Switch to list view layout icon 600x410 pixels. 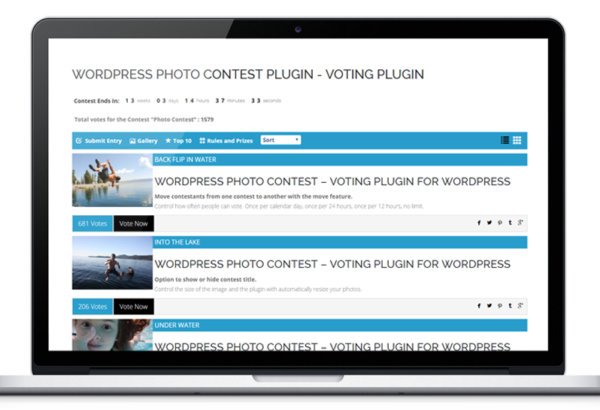(505, 140)
